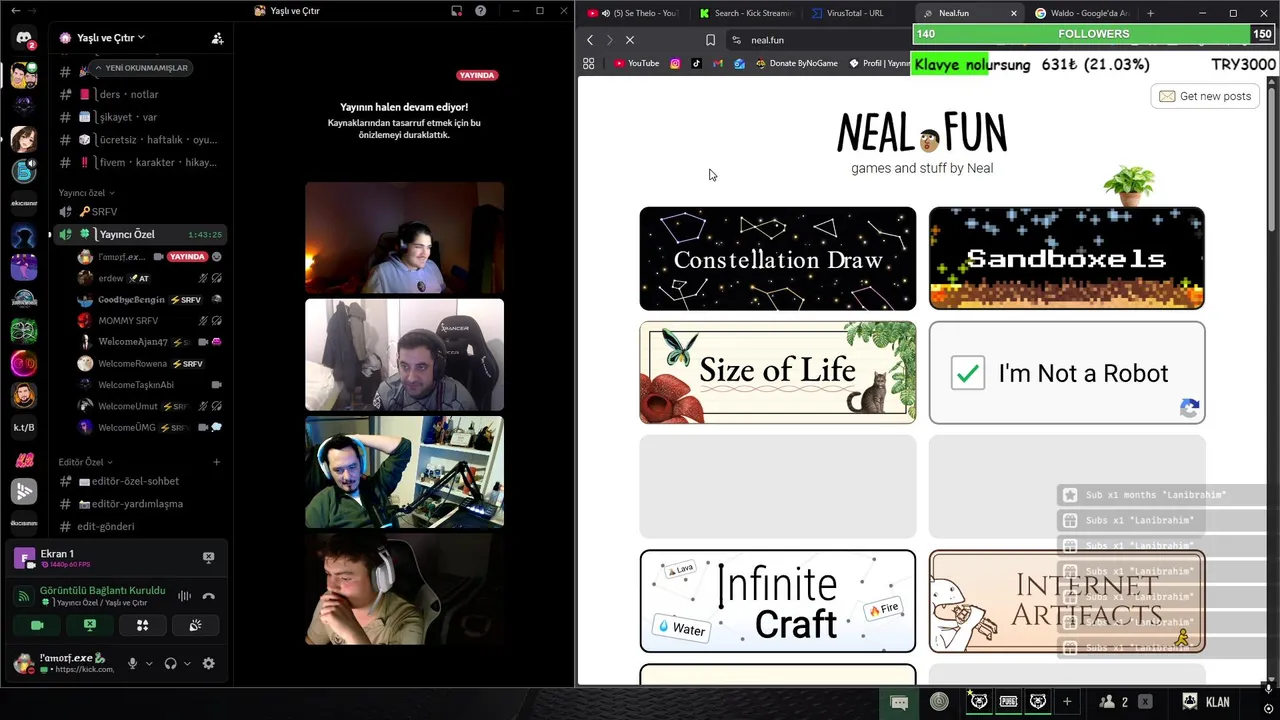1280x720 pixels.
Task: Click the KLAN taskbar item
Action: click(x=1207, y=702)
